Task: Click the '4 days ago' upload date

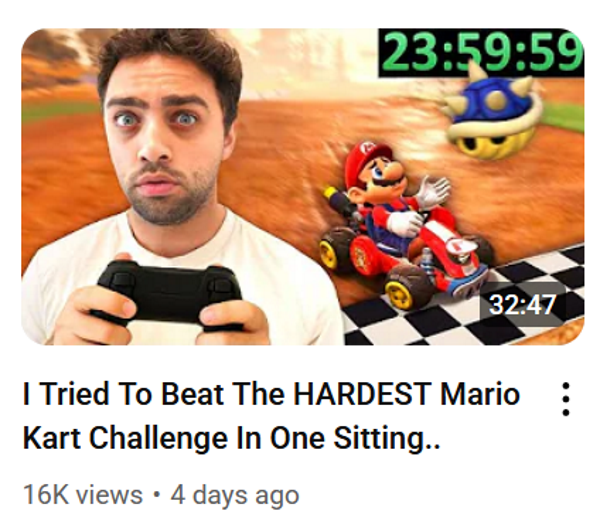Action: click(x=235, y=495)
